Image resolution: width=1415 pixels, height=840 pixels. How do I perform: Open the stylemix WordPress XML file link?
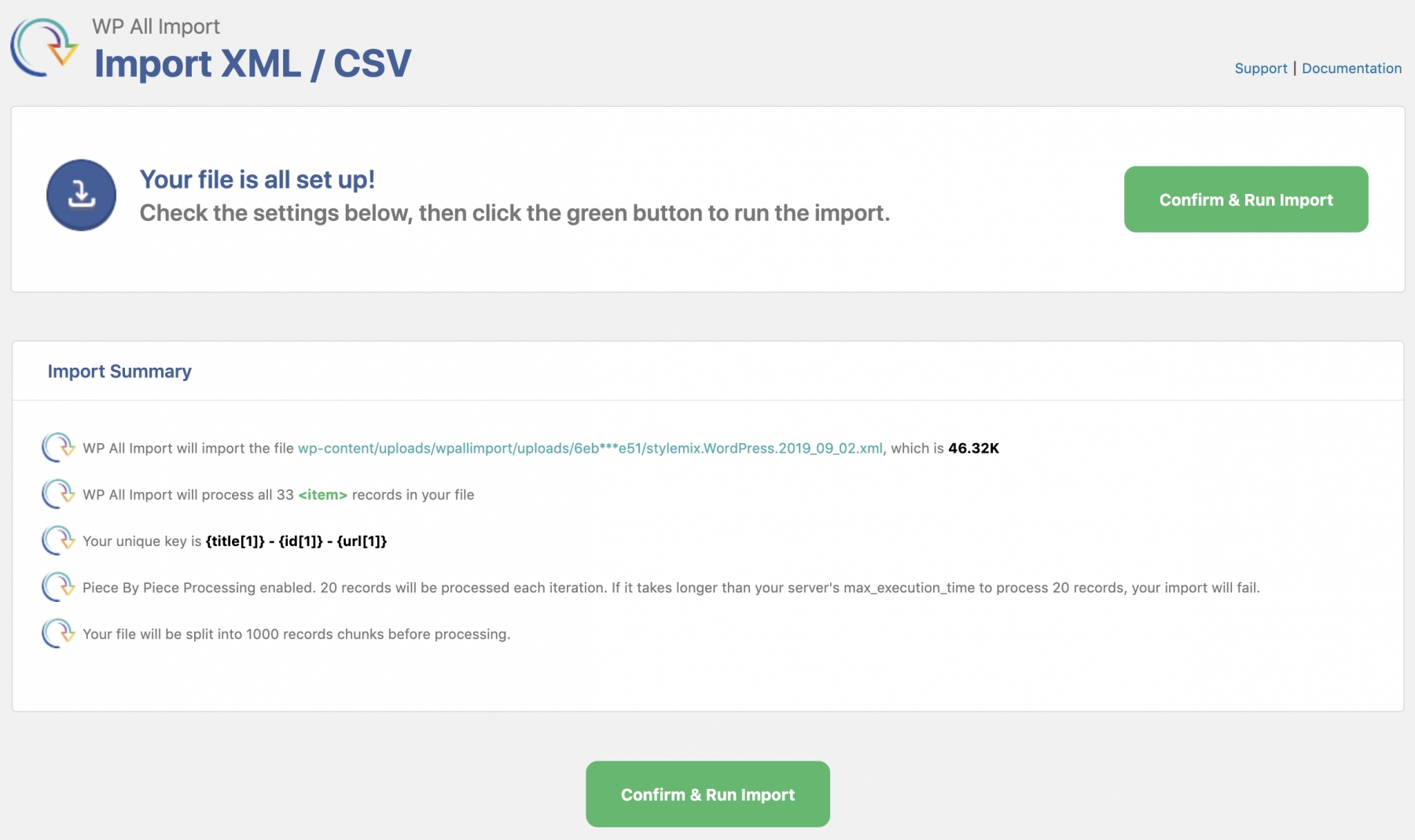pyautogui.click(x=590, y=448)
